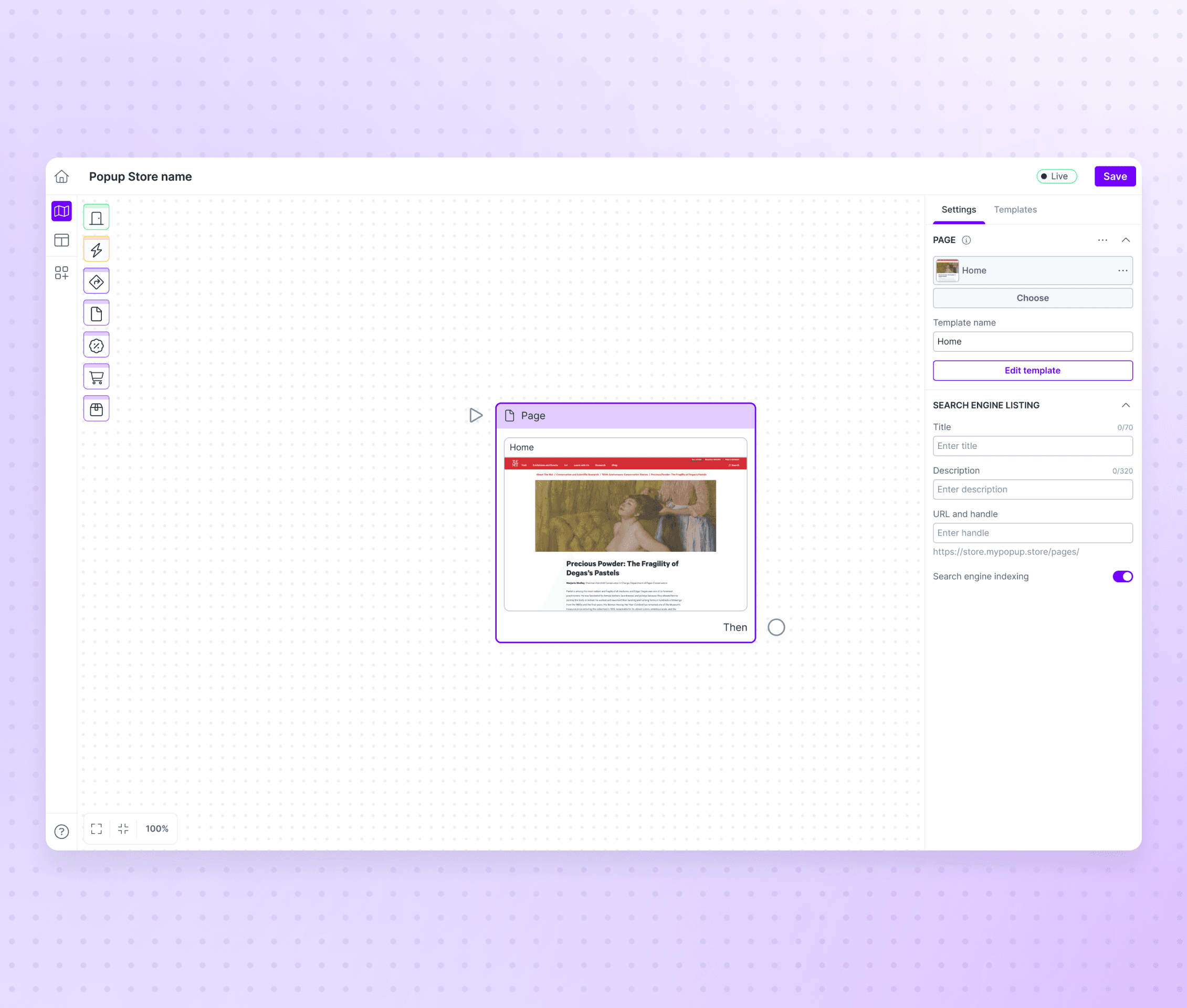This screenshot has height=1008, width=1187.
Task: Collapse the PAGE section chevron
Action: [x=1125, y=240]
